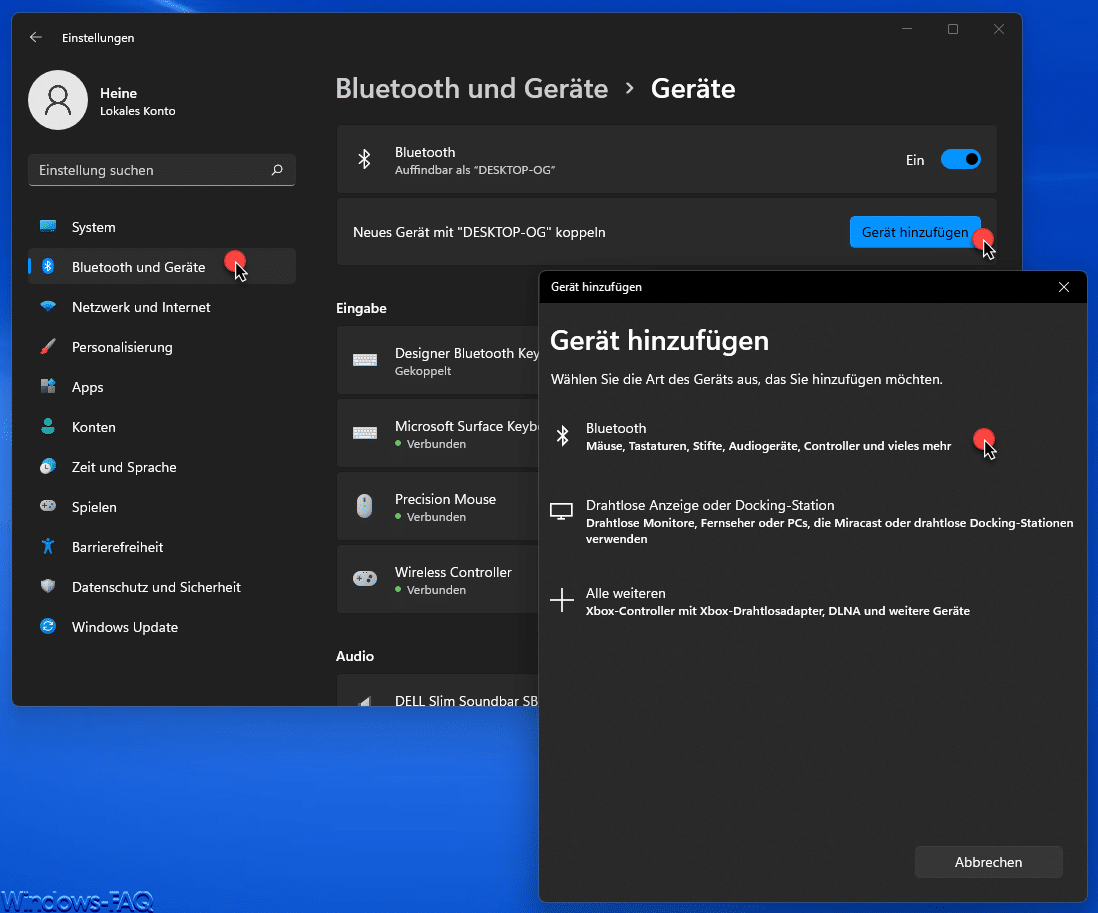Click the user avatar picture for Heine
Viewport: 1098px width, 913px height.
57,100
